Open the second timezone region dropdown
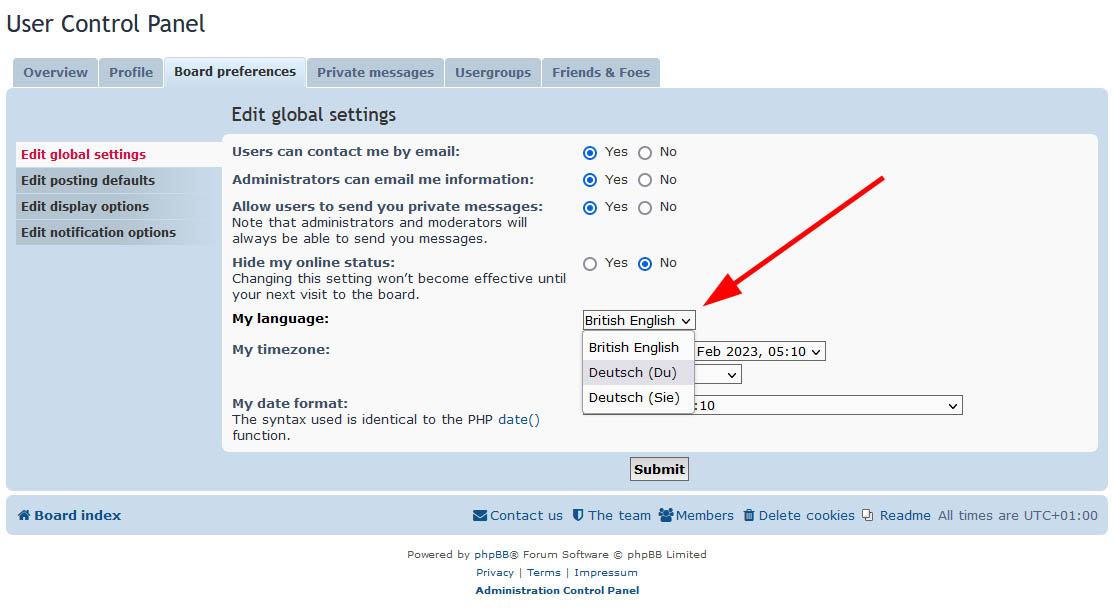 pos(718,374)
